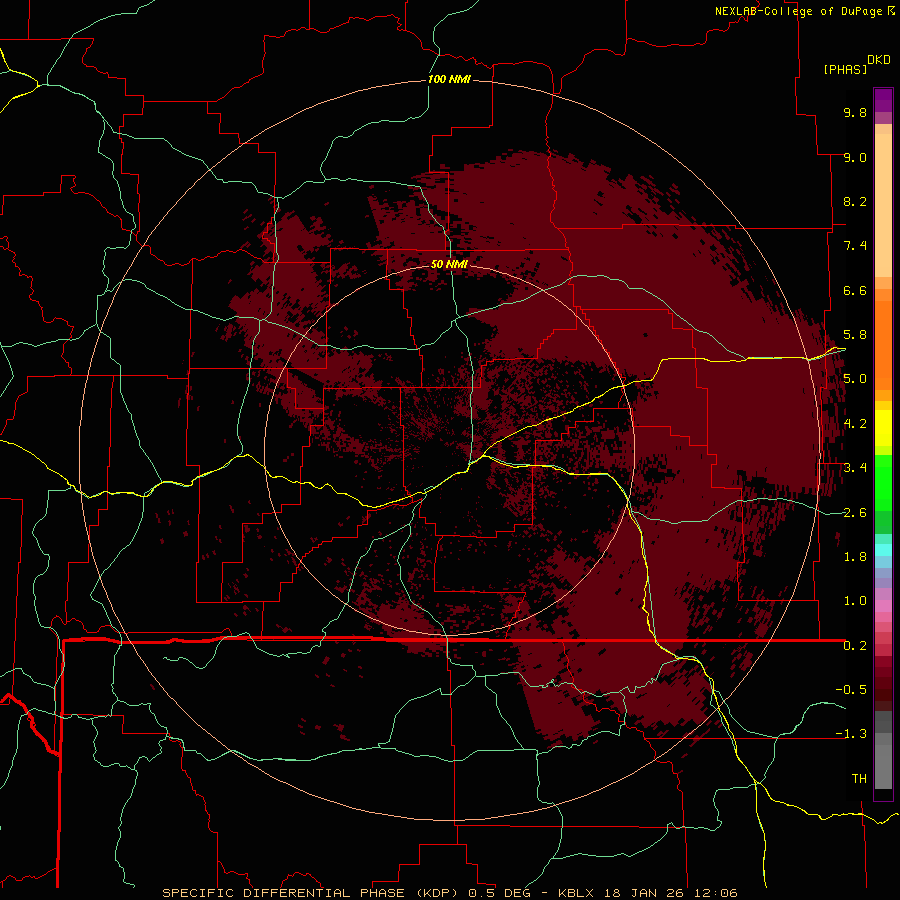
Task: Click the 9.0 value on color scale
Action: pos(855,157)
